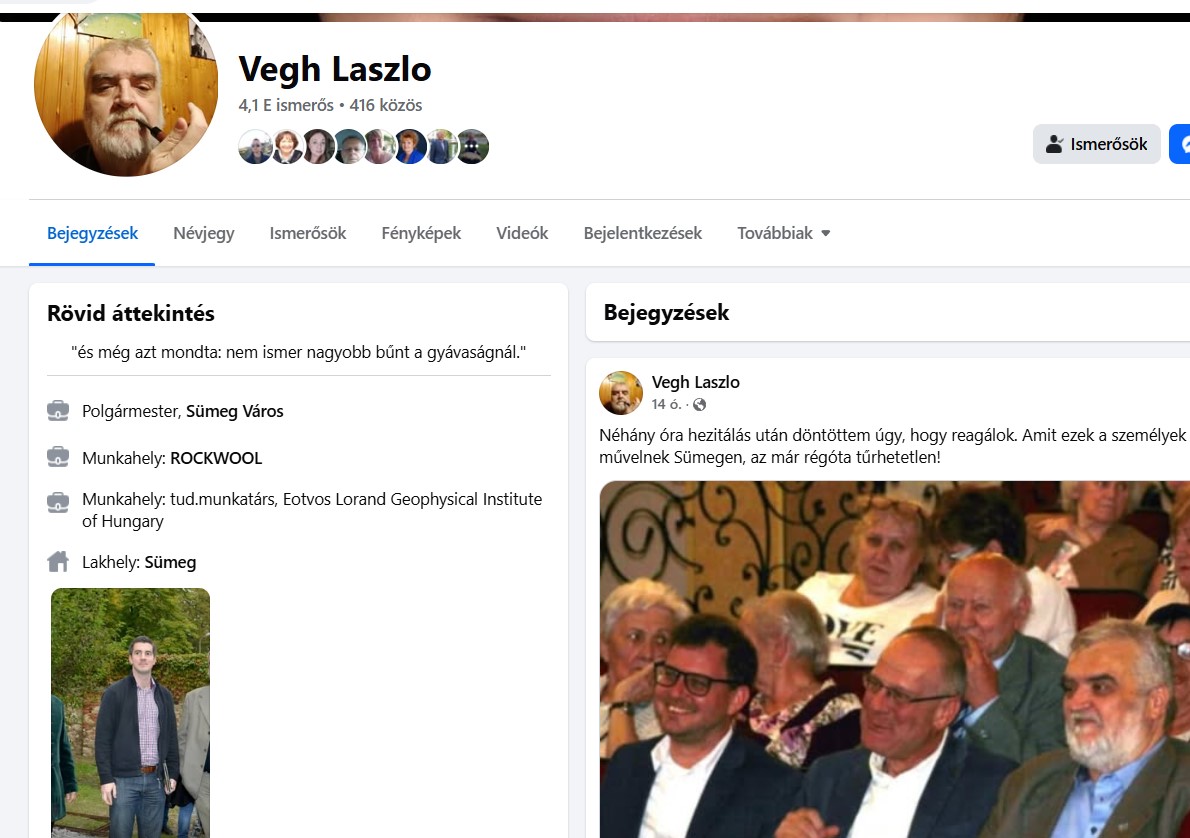Click the briefcase icon beside Munkahely ROCKWOOL
Viewport: 1190px width, 838px height.
point(58,458)
